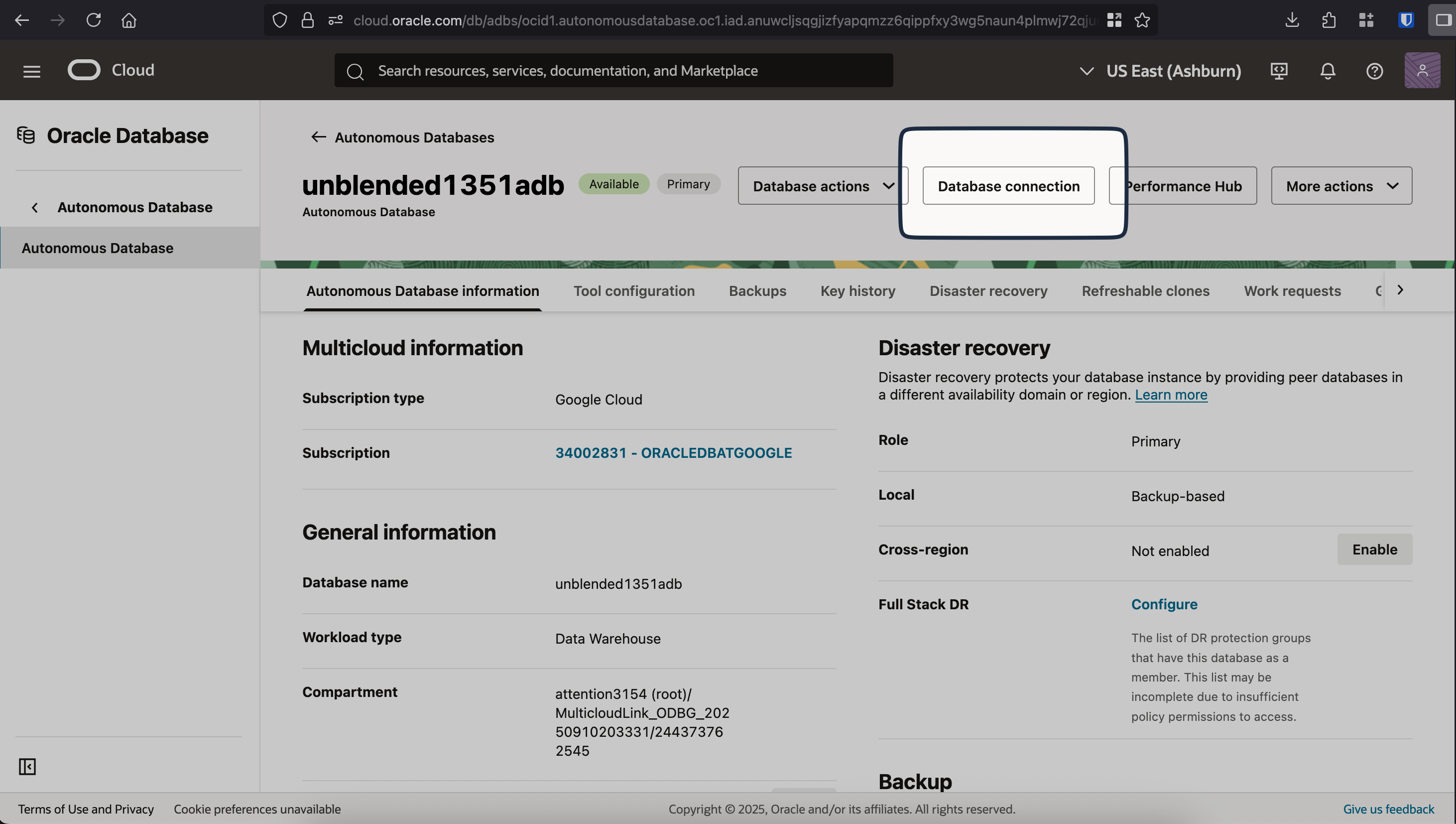Open Bitwarden shield extension icon
Image resolution: width=1456 pixels, height=824 pixels.
1406,20
